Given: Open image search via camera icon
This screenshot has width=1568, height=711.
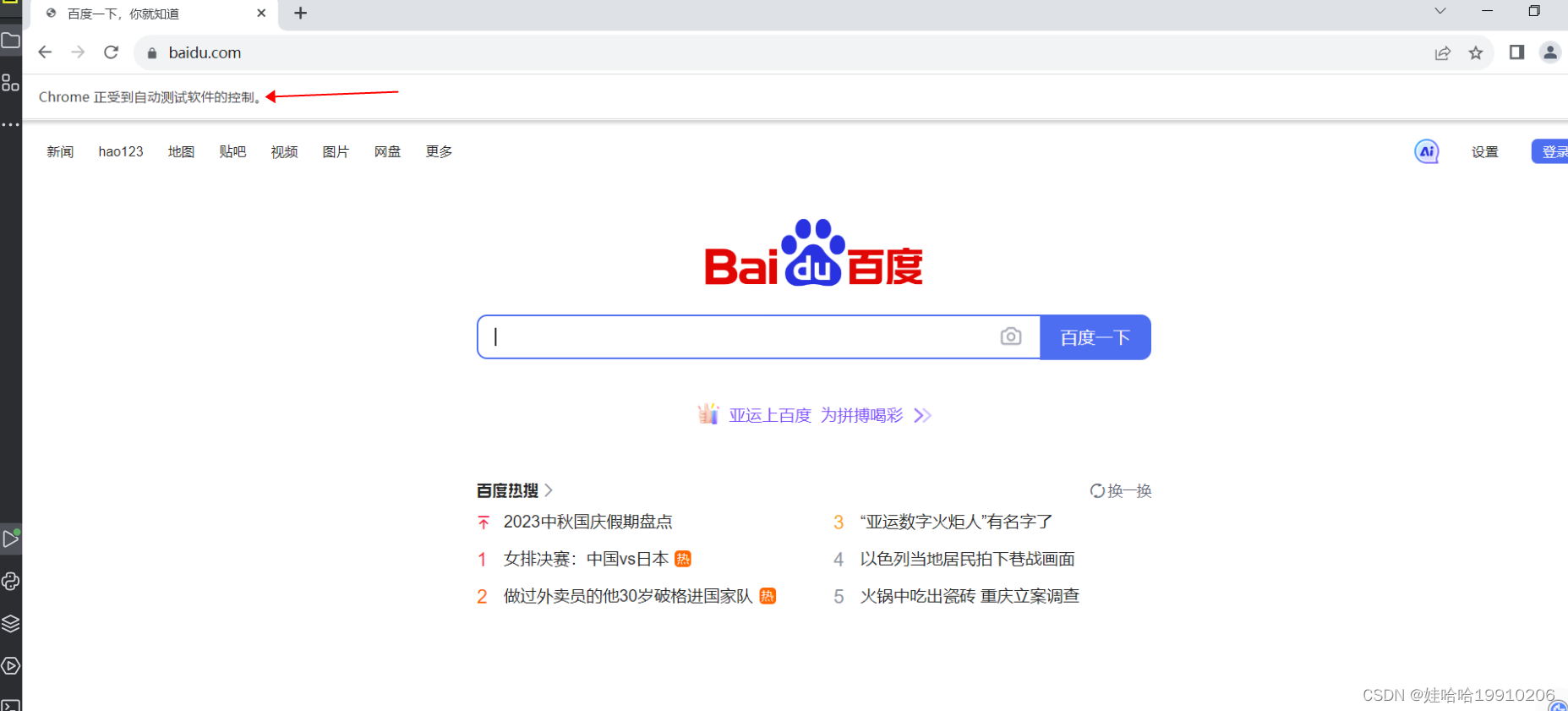Looking at the screenshot, I should (1011, 336).
